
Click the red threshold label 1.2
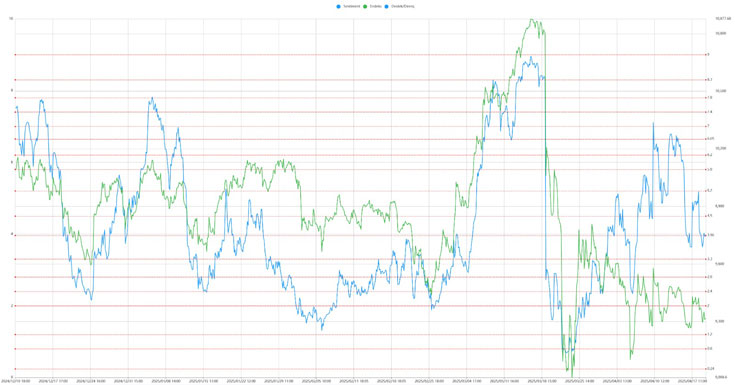coord(709,334)
